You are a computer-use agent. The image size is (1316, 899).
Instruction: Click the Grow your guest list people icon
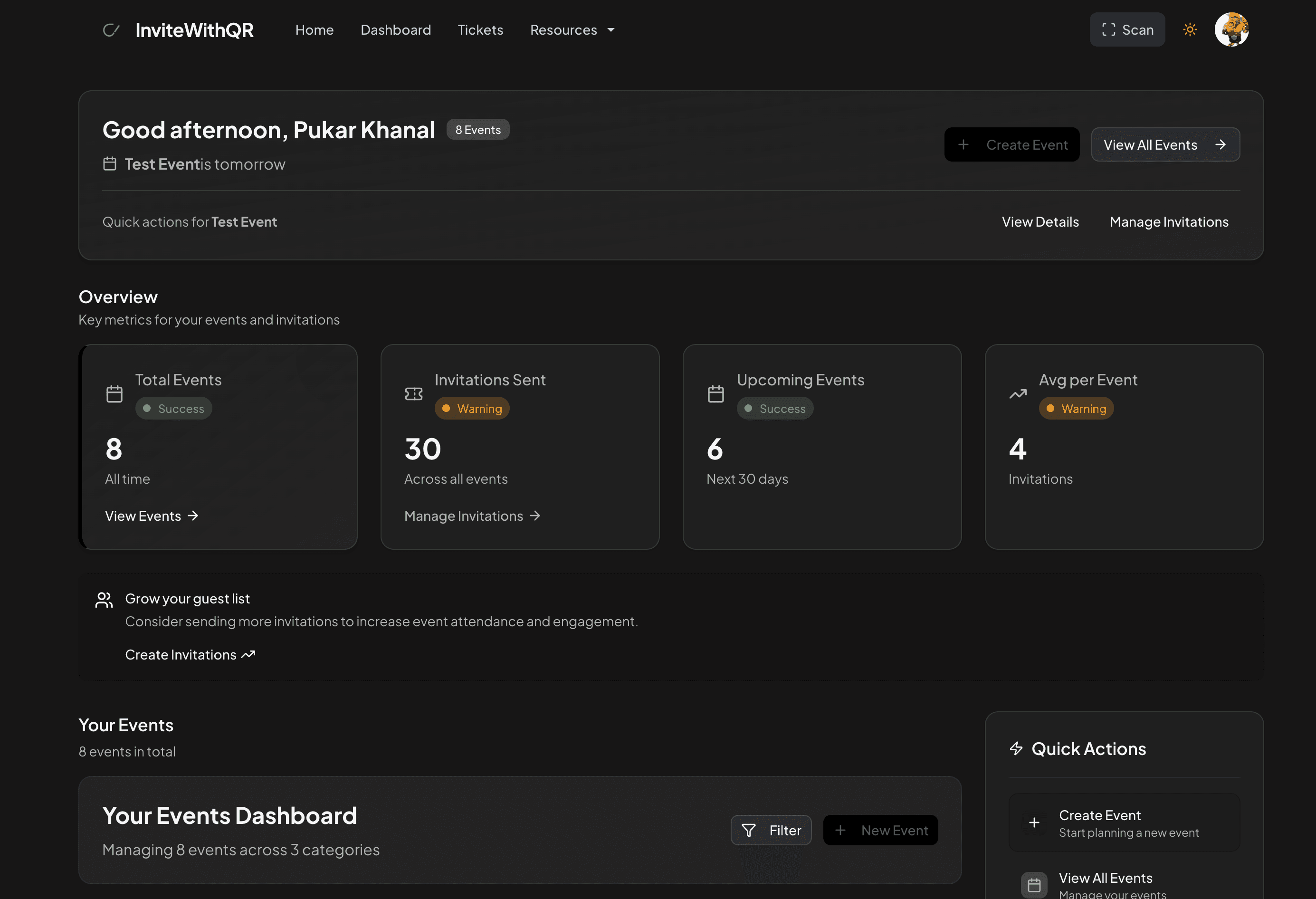(104, 600)
